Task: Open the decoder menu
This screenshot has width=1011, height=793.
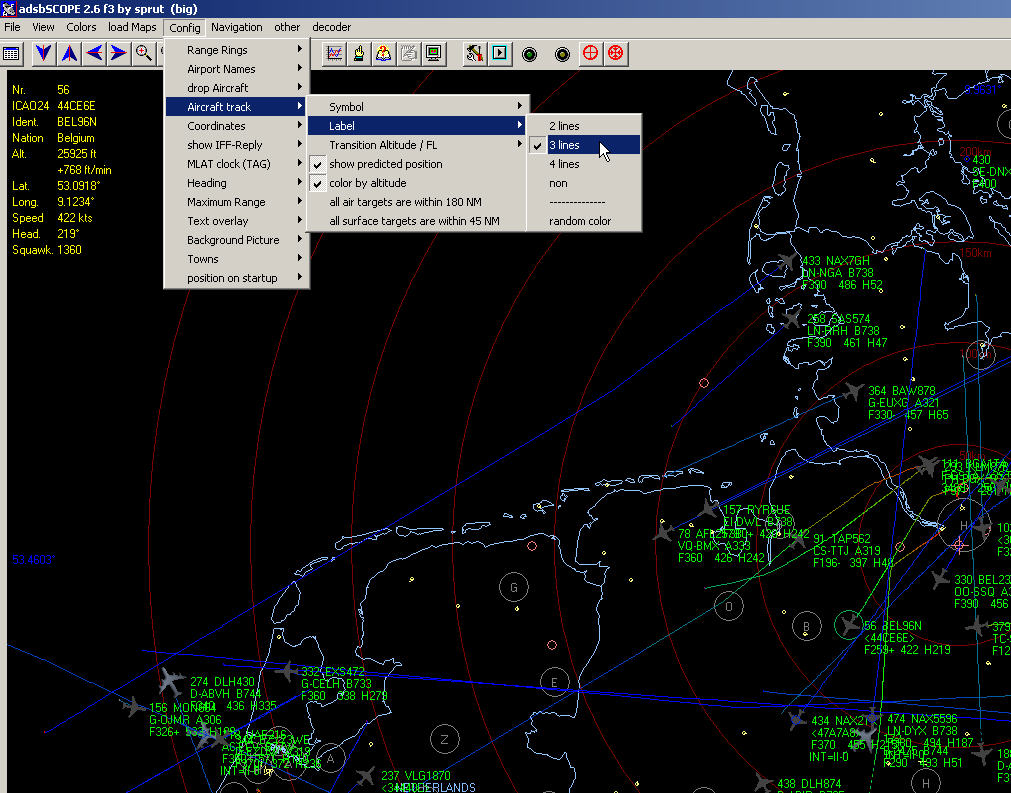Action: click(x=331, y=27)
